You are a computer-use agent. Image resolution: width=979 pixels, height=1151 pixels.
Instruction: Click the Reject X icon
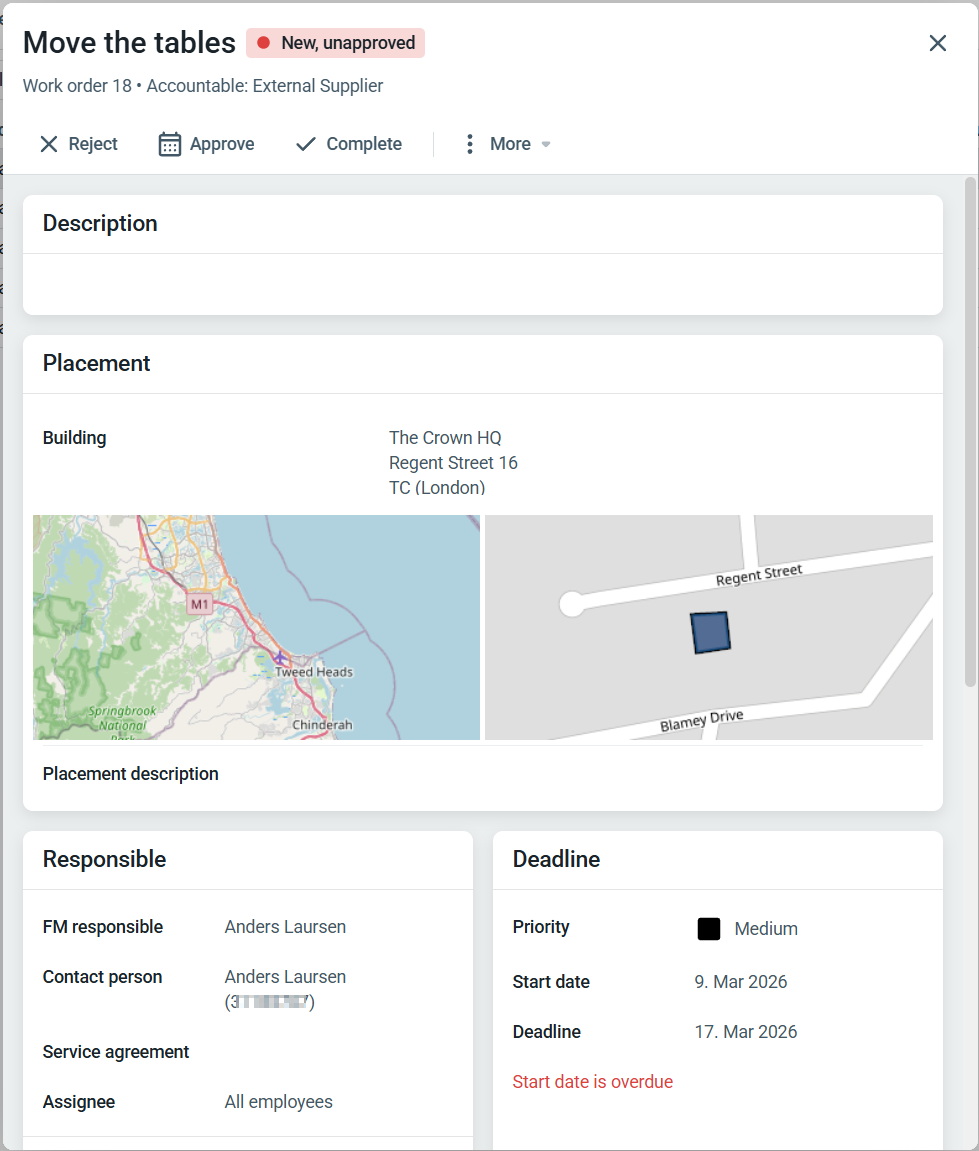[48, 144]
